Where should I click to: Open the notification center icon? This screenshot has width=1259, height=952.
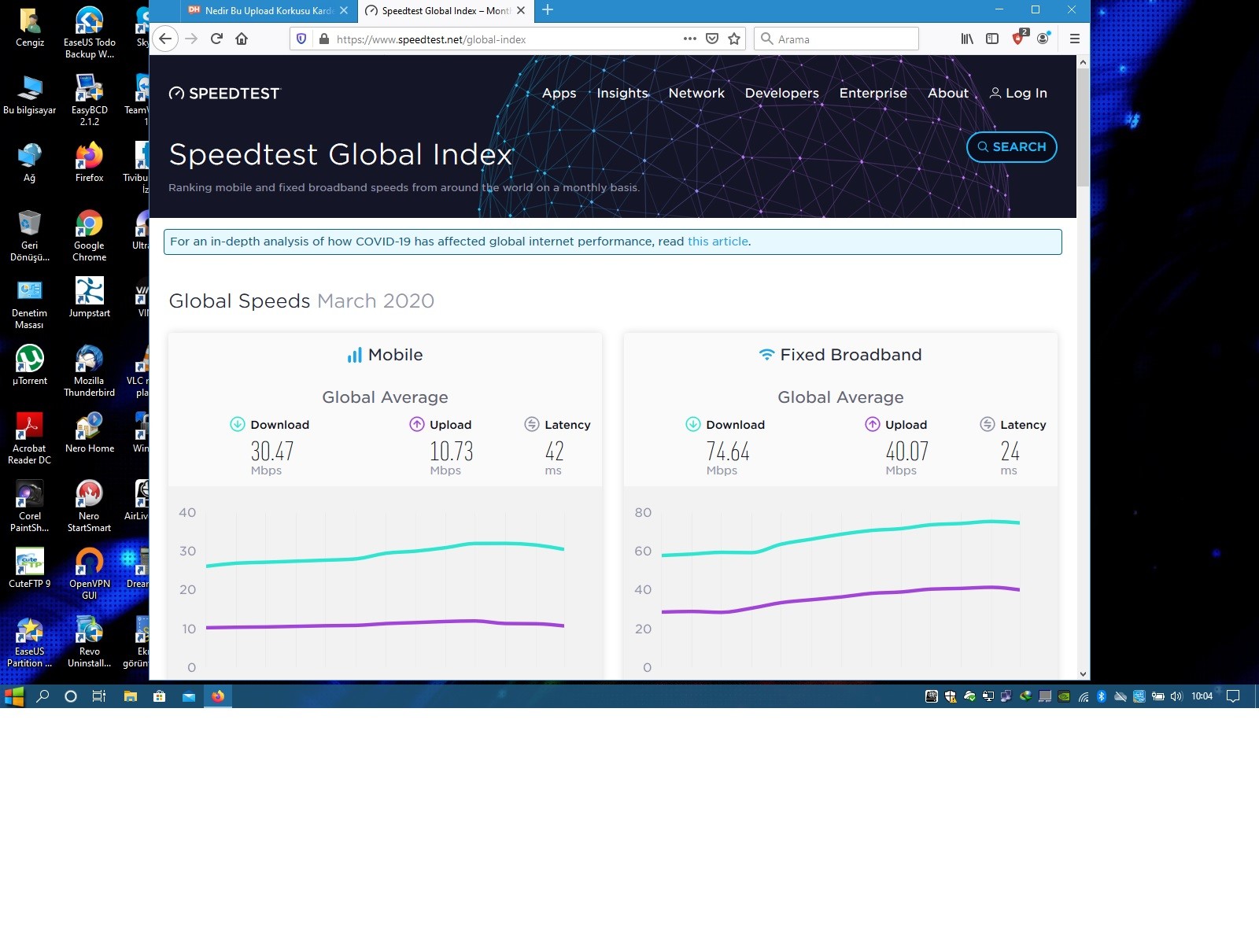point(1233,696)
